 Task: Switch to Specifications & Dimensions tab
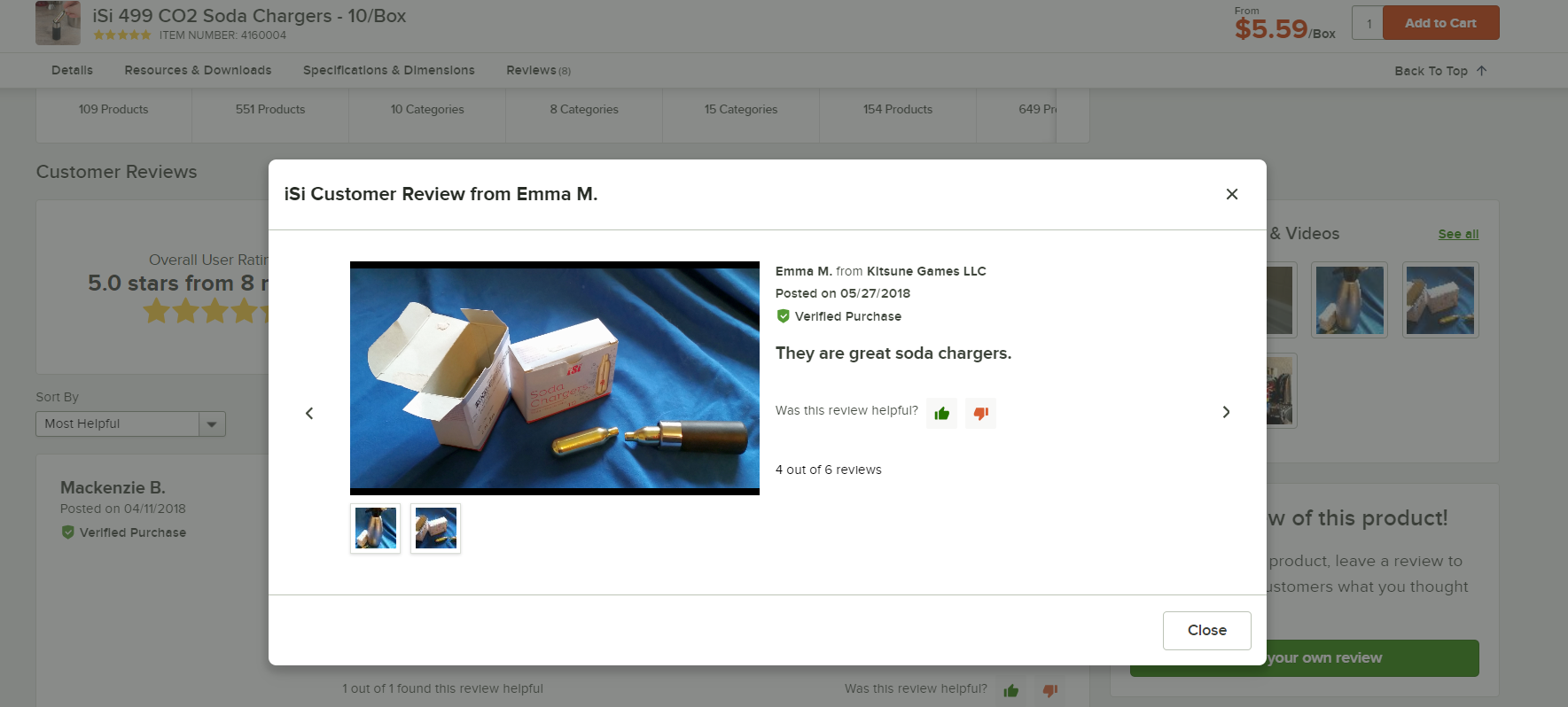pos(388,70)
